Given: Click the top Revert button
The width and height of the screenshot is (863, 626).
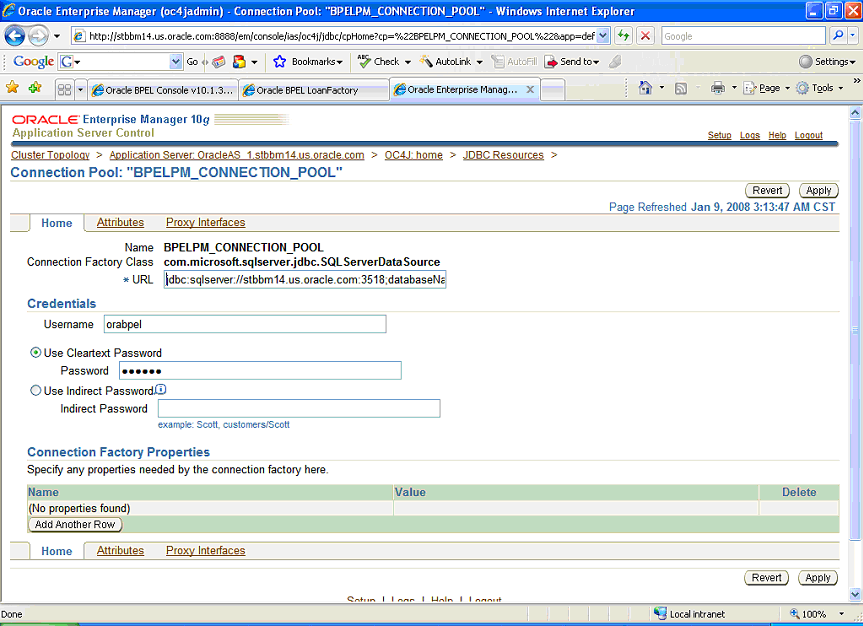Looking at the screenshot, I should point(767,190).
